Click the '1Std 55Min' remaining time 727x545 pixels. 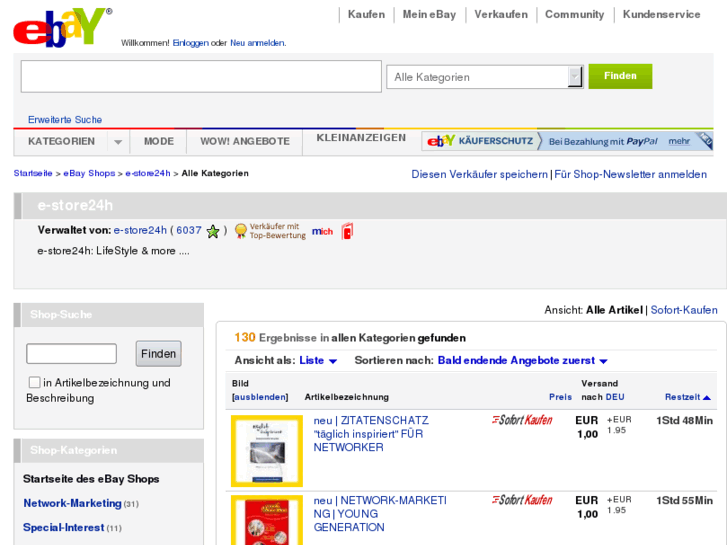(684, 500)
